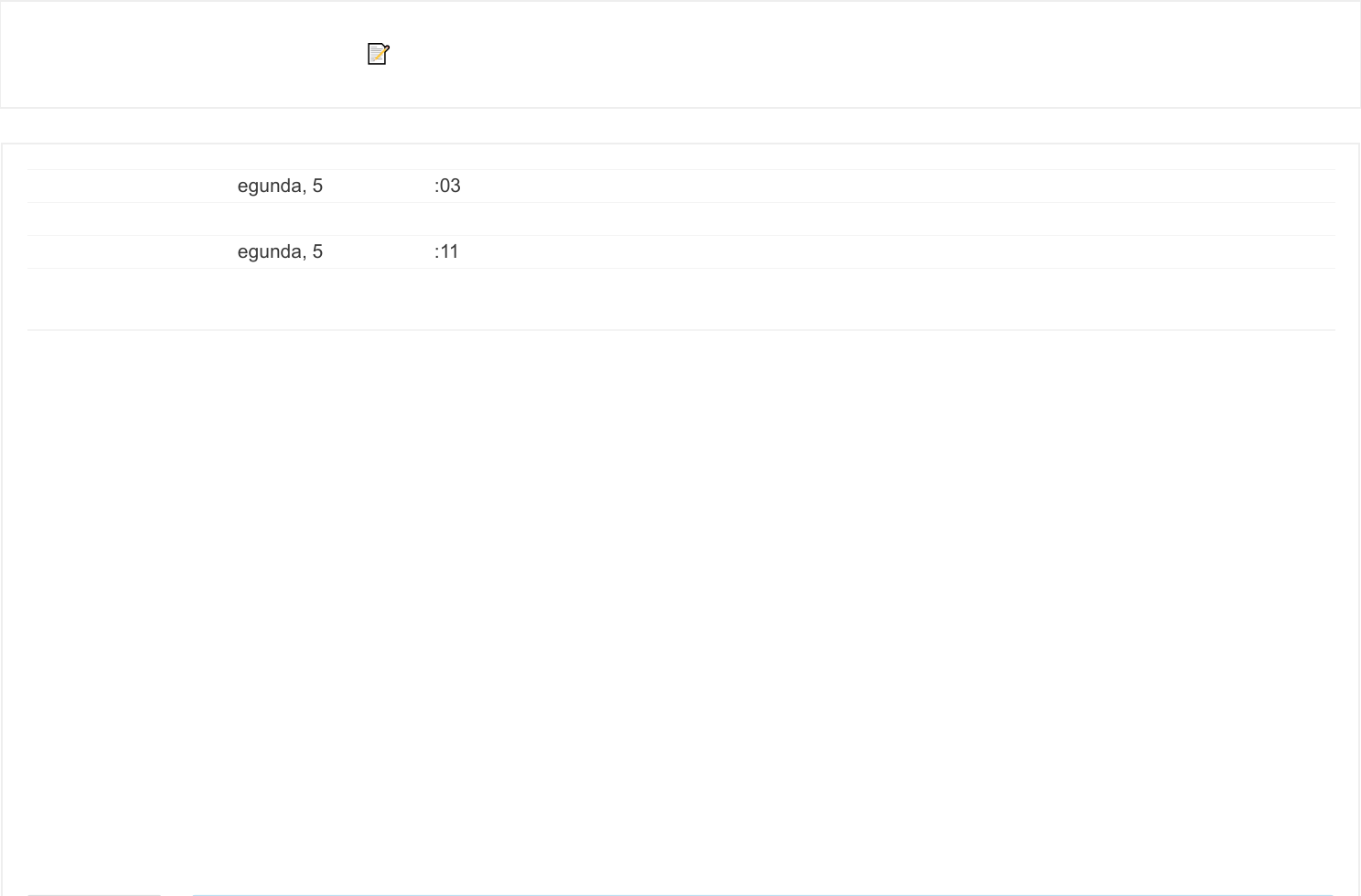Click the empty space left of the notepad icon
The width and height of the screenshot is (1361, 896).
[x=183, y=55]
